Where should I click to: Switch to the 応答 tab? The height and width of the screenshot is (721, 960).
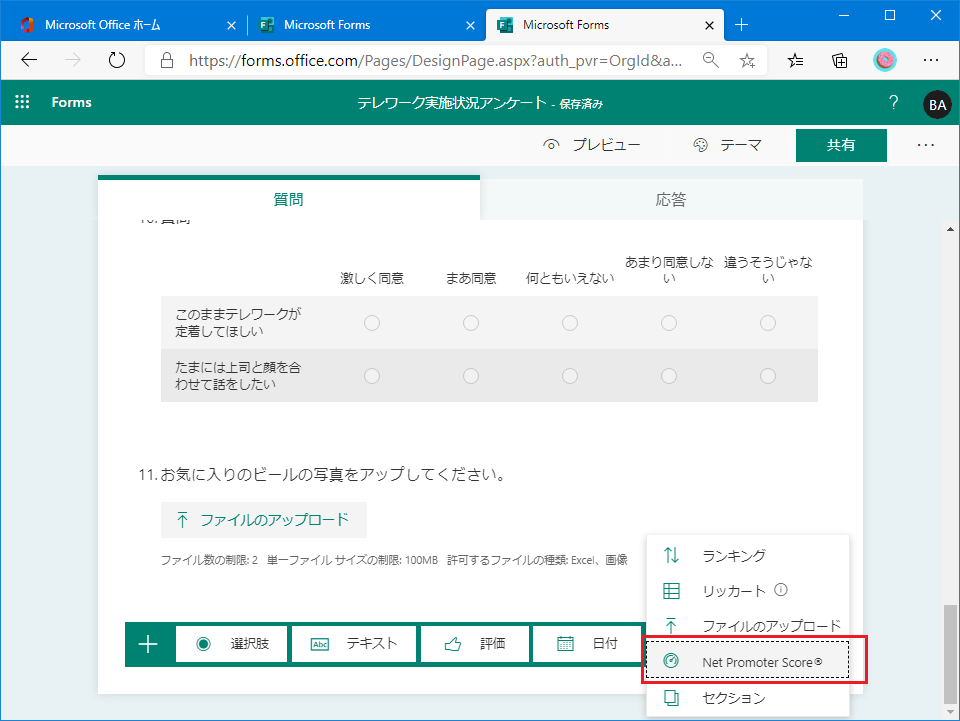(671, 199)
